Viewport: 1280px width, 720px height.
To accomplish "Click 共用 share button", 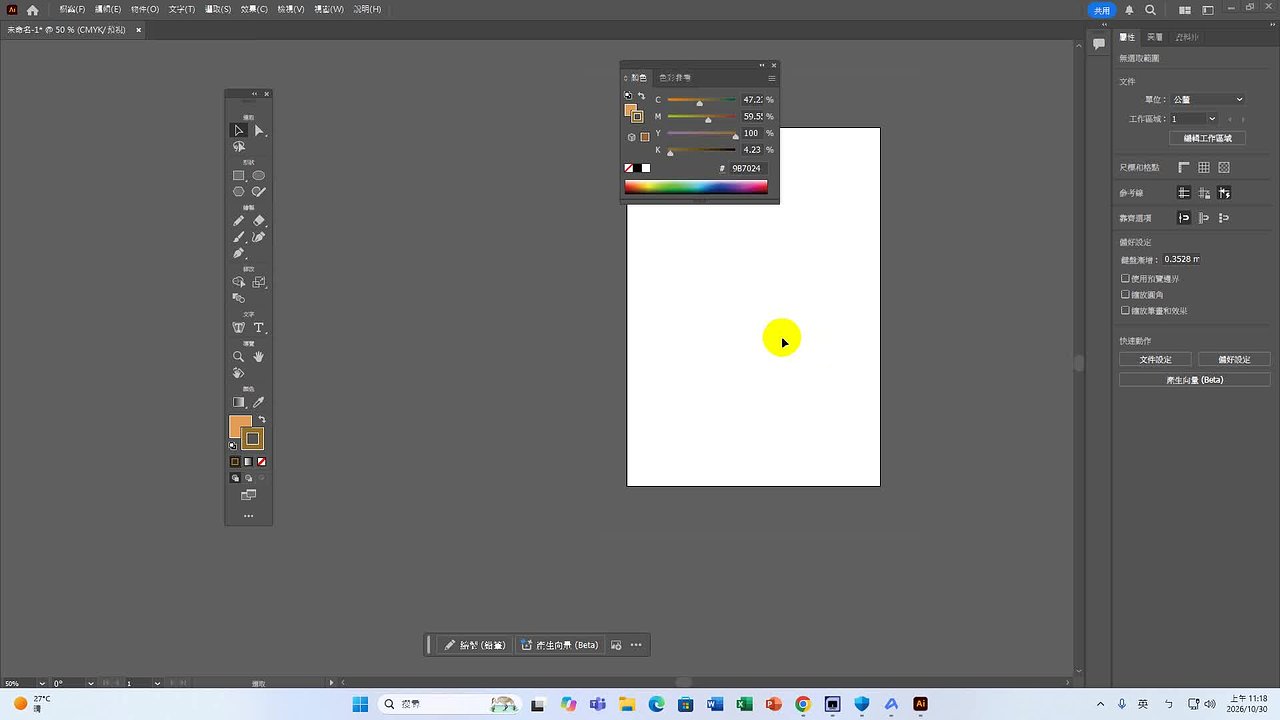I will (1101, 10).
